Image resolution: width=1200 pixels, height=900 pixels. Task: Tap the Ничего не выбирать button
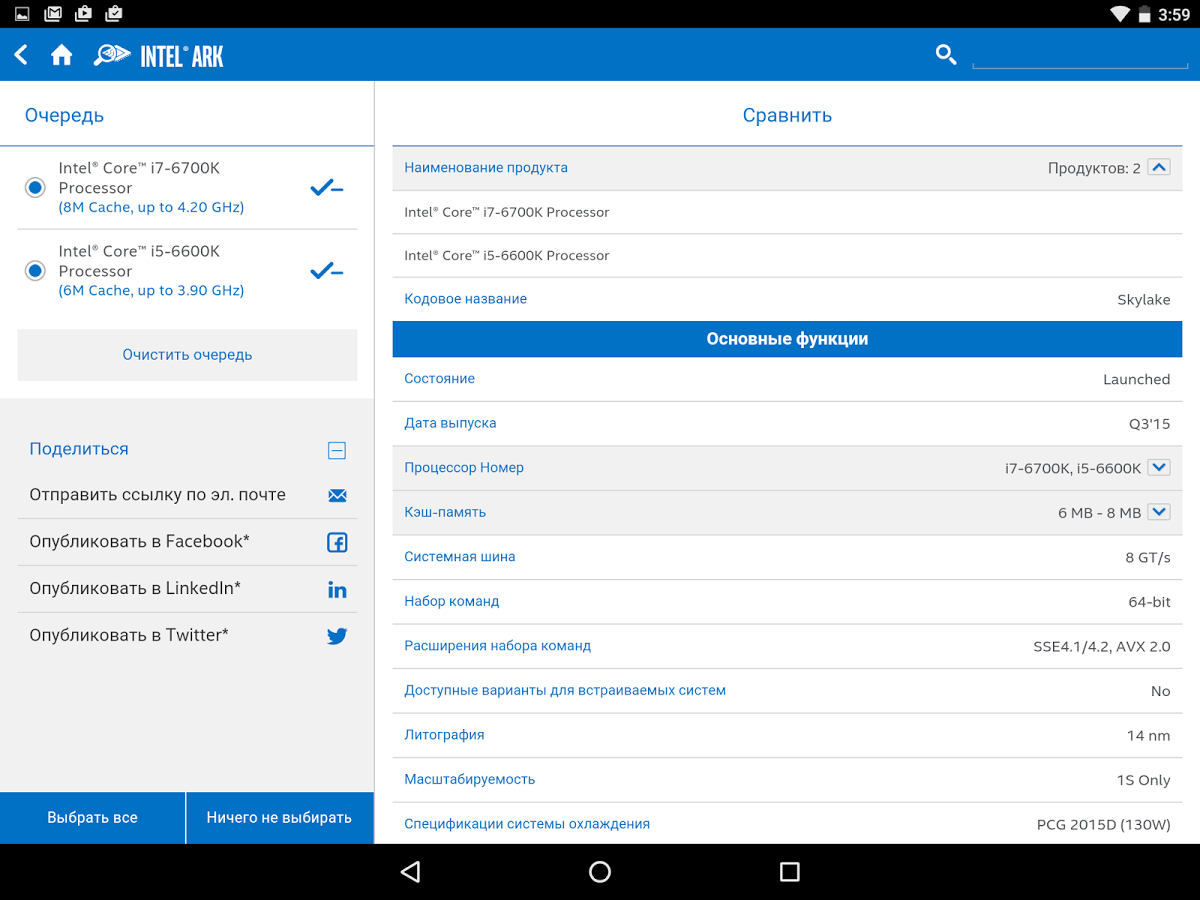[280, 818]
